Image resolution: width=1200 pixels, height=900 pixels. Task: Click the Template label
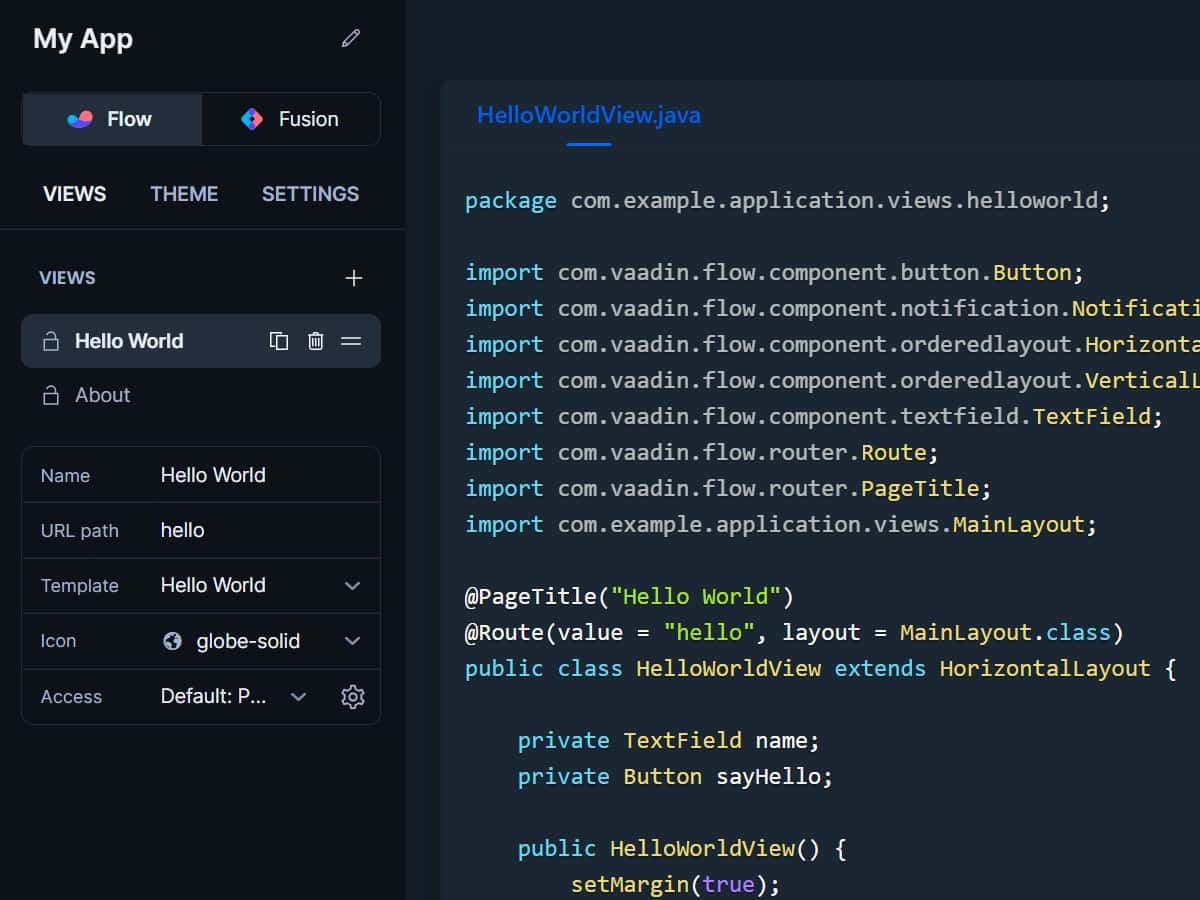pyautogui.click(x=80, y=586)
